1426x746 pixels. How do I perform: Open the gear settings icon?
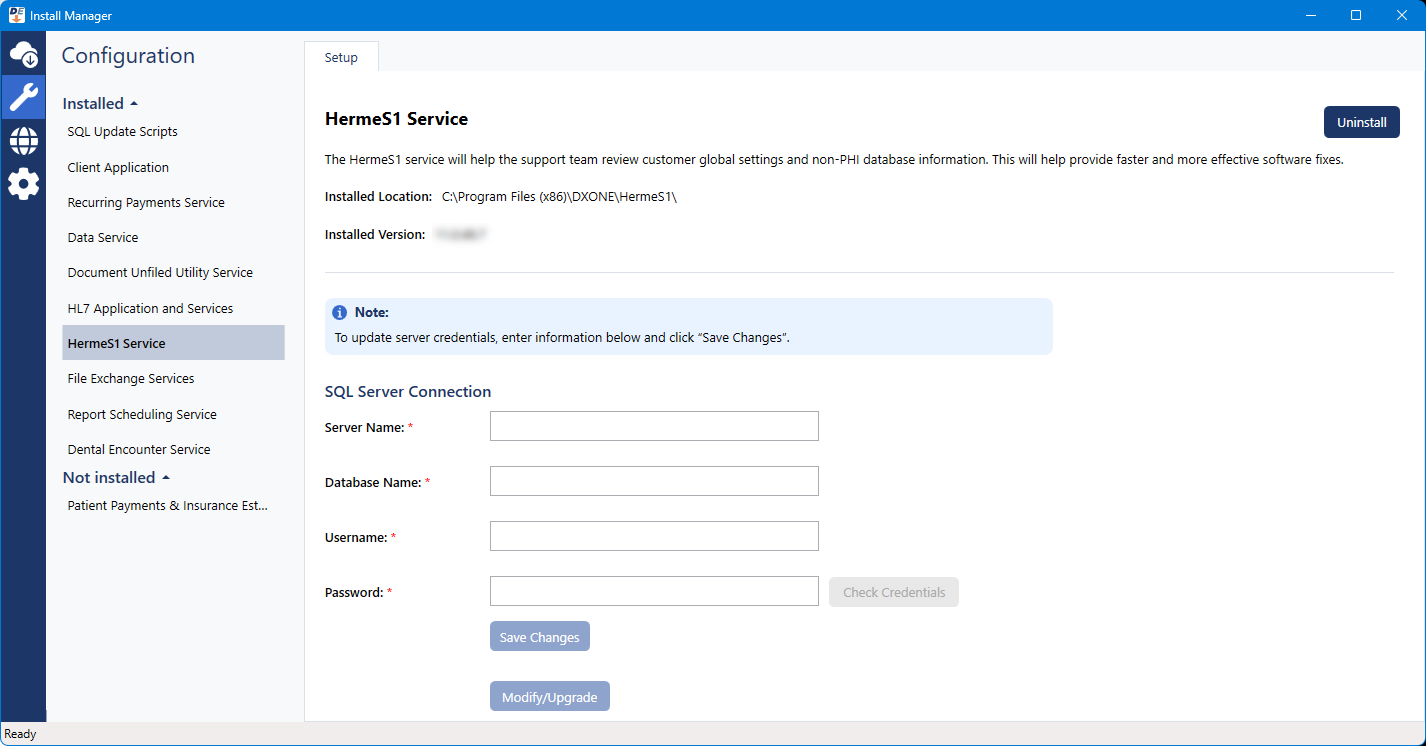tap(23, 184)
